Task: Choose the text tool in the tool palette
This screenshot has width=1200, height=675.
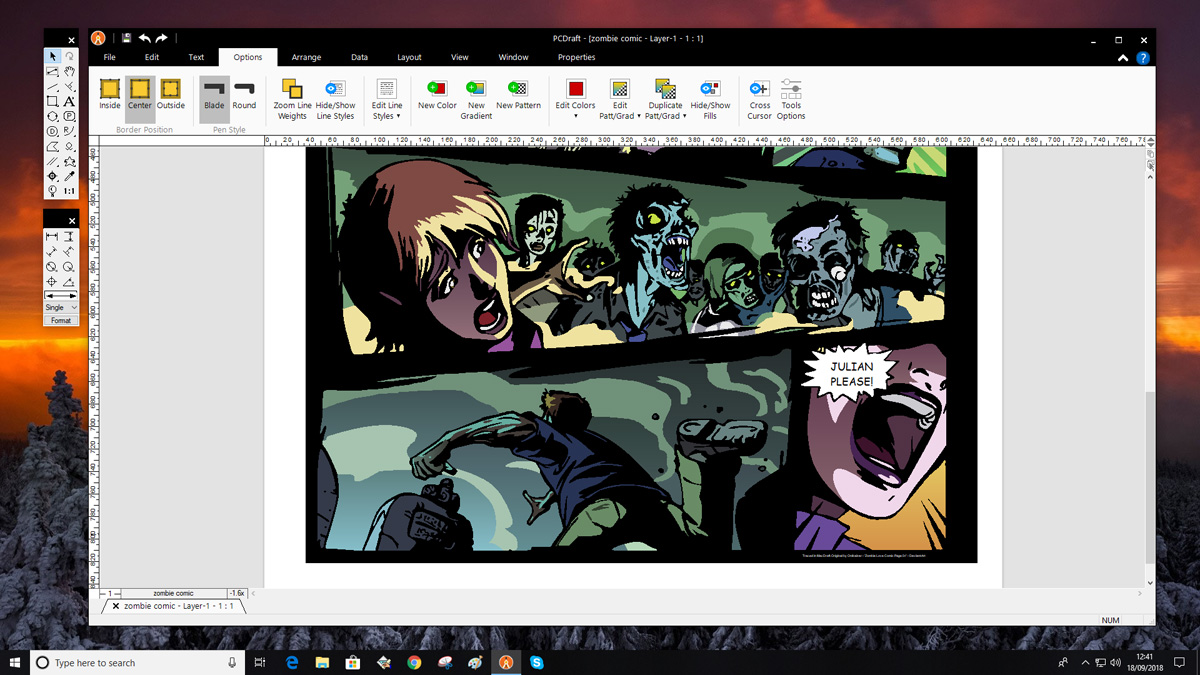Action: tap(69, 101)
